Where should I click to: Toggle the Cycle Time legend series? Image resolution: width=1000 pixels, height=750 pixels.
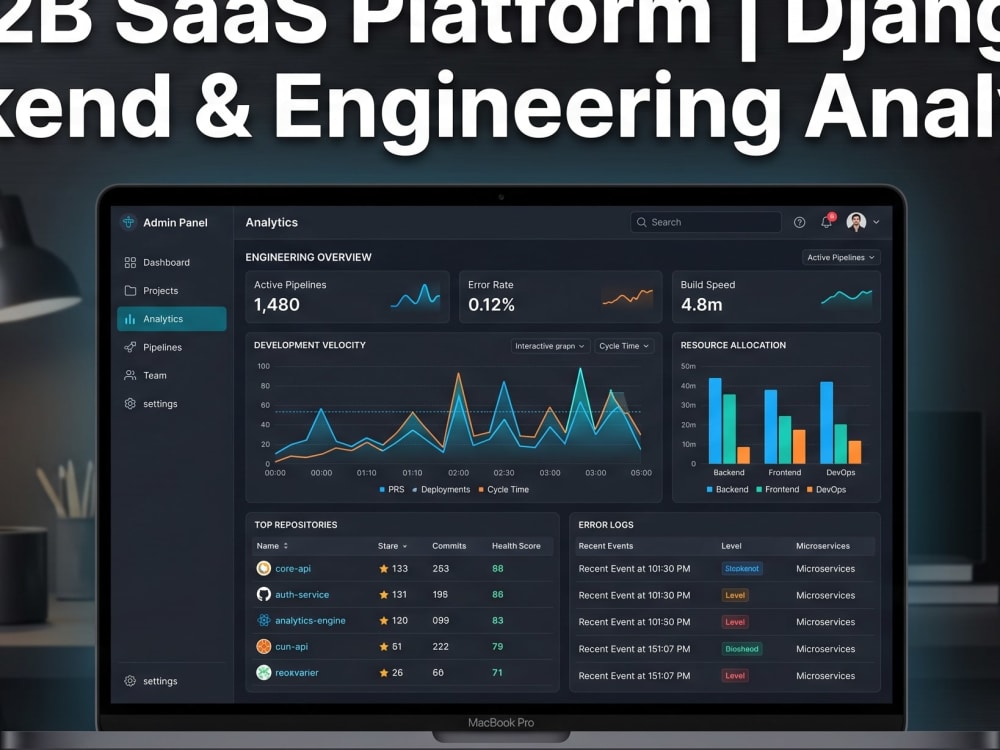point(504,489)
